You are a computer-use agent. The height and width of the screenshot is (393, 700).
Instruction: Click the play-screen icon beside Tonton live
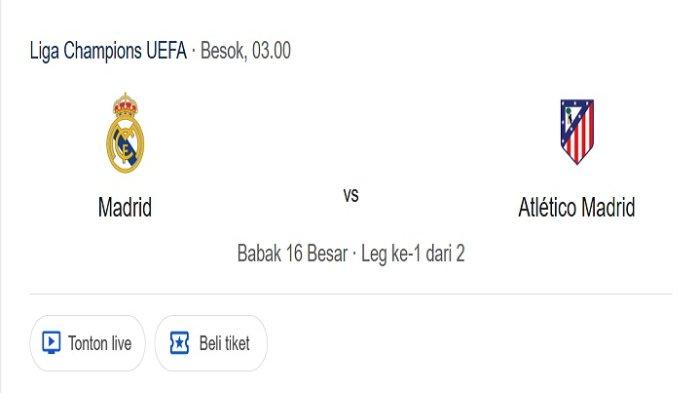coord(51,343)
